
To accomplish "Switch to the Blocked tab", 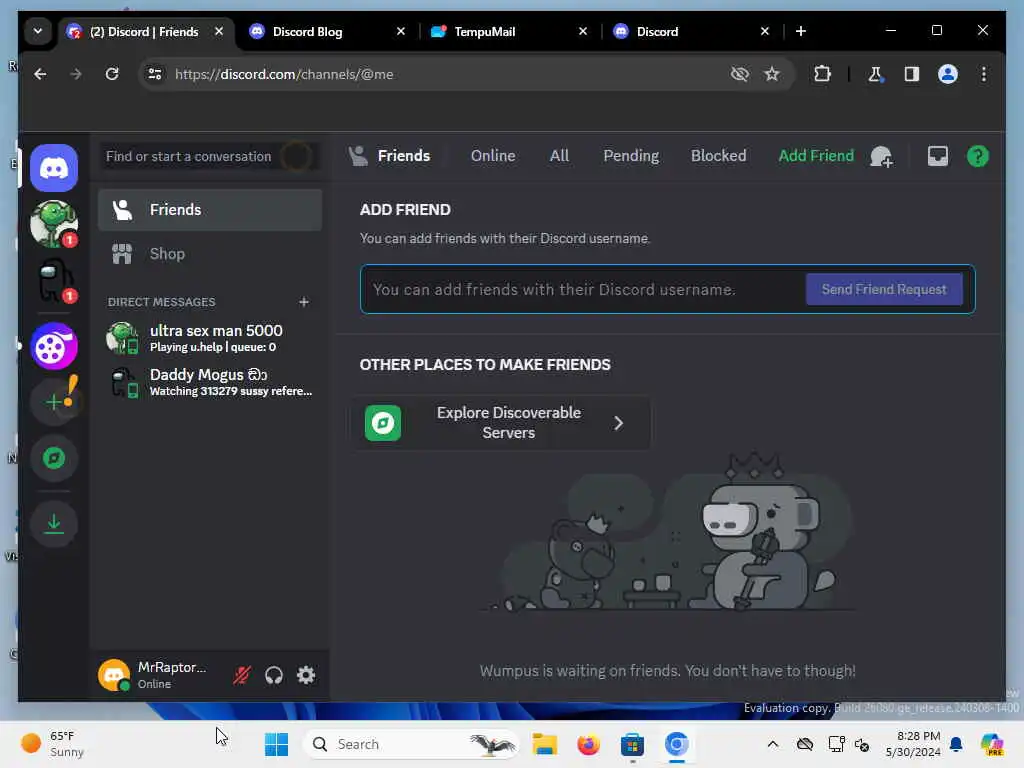I will click(x=718, y=155).
